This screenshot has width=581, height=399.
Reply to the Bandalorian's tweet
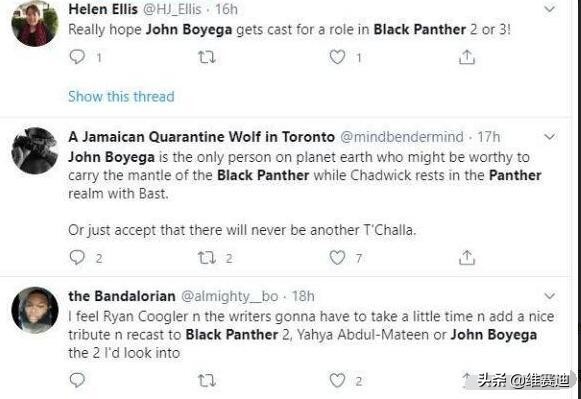77,380
